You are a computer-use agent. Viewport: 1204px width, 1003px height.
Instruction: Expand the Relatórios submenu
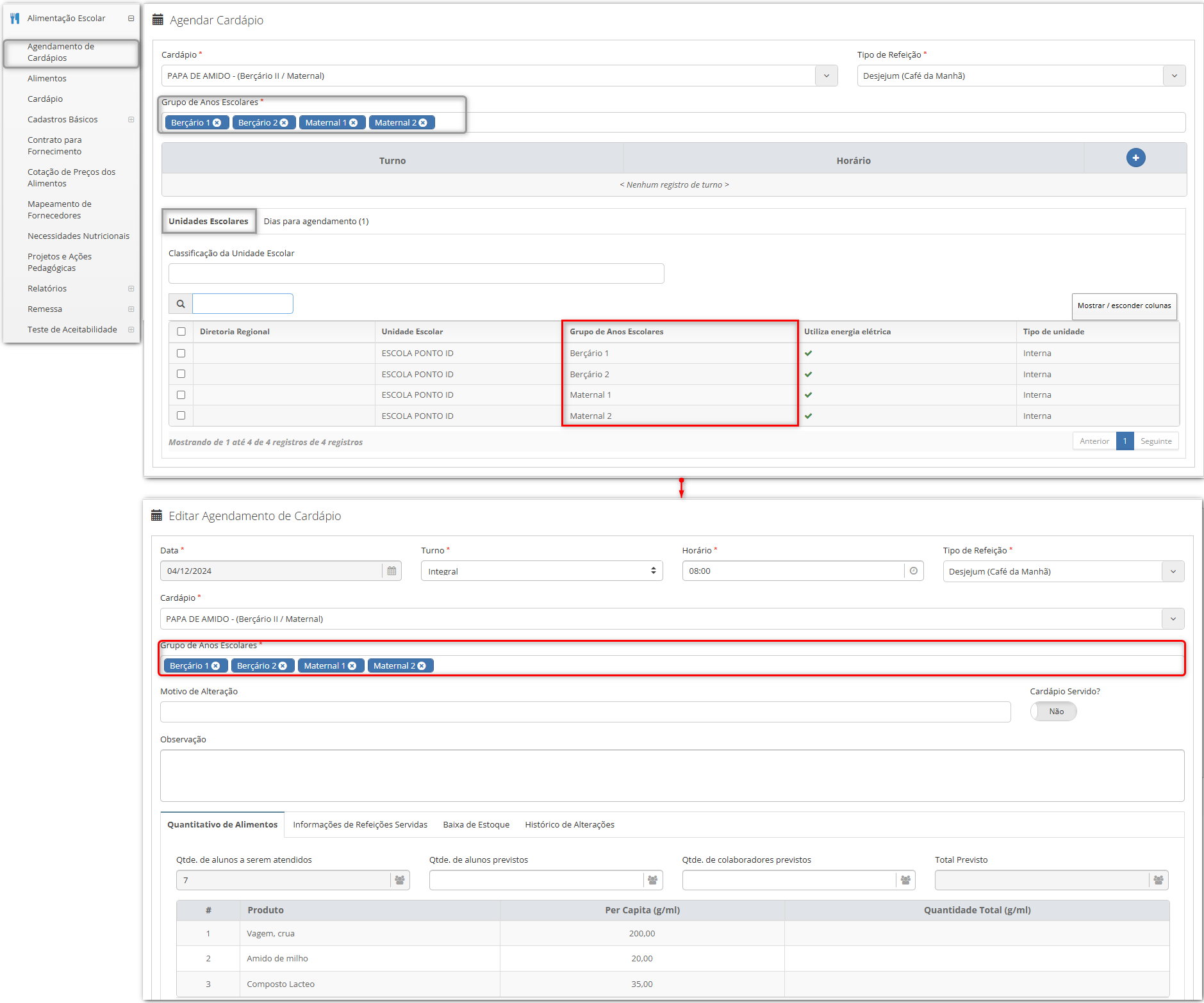pyautogui.click(x=131, y=289)
